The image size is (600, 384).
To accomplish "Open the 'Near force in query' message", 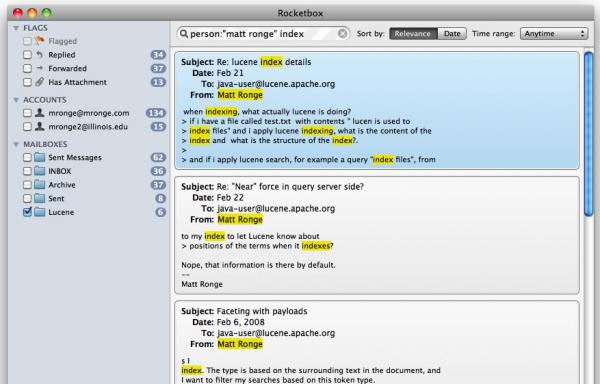I will (377, 235).
